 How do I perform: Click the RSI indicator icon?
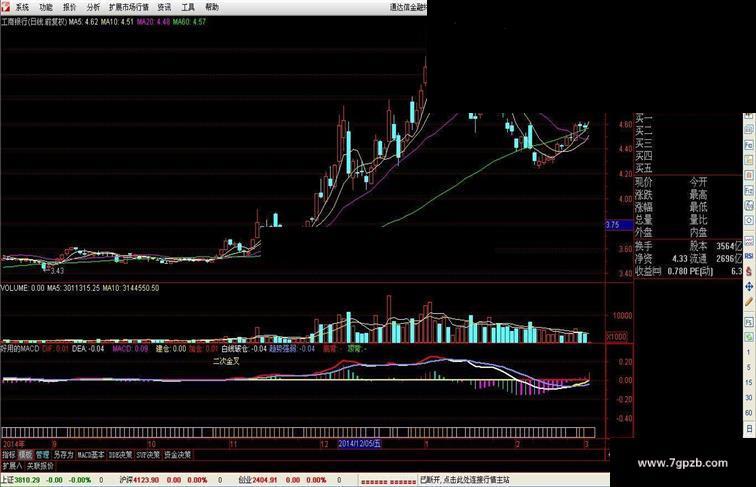coord(749,256)
